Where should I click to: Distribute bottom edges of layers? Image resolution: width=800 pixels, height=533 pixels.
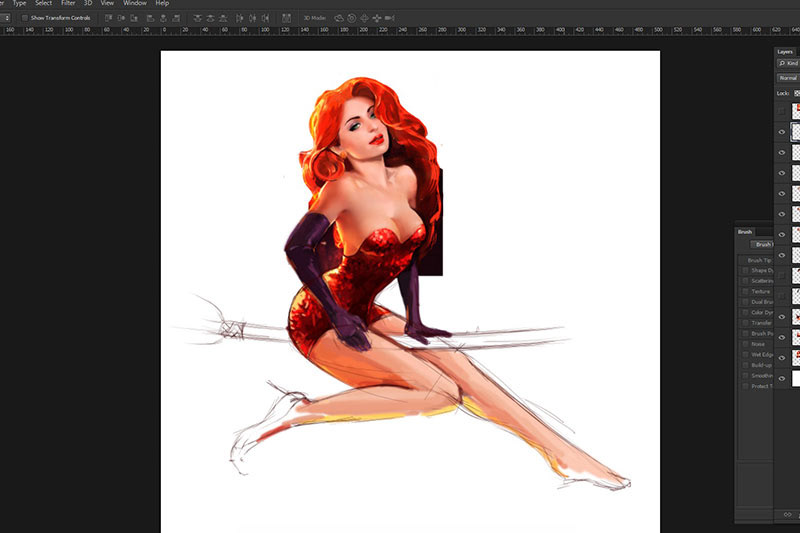[223, 18]
